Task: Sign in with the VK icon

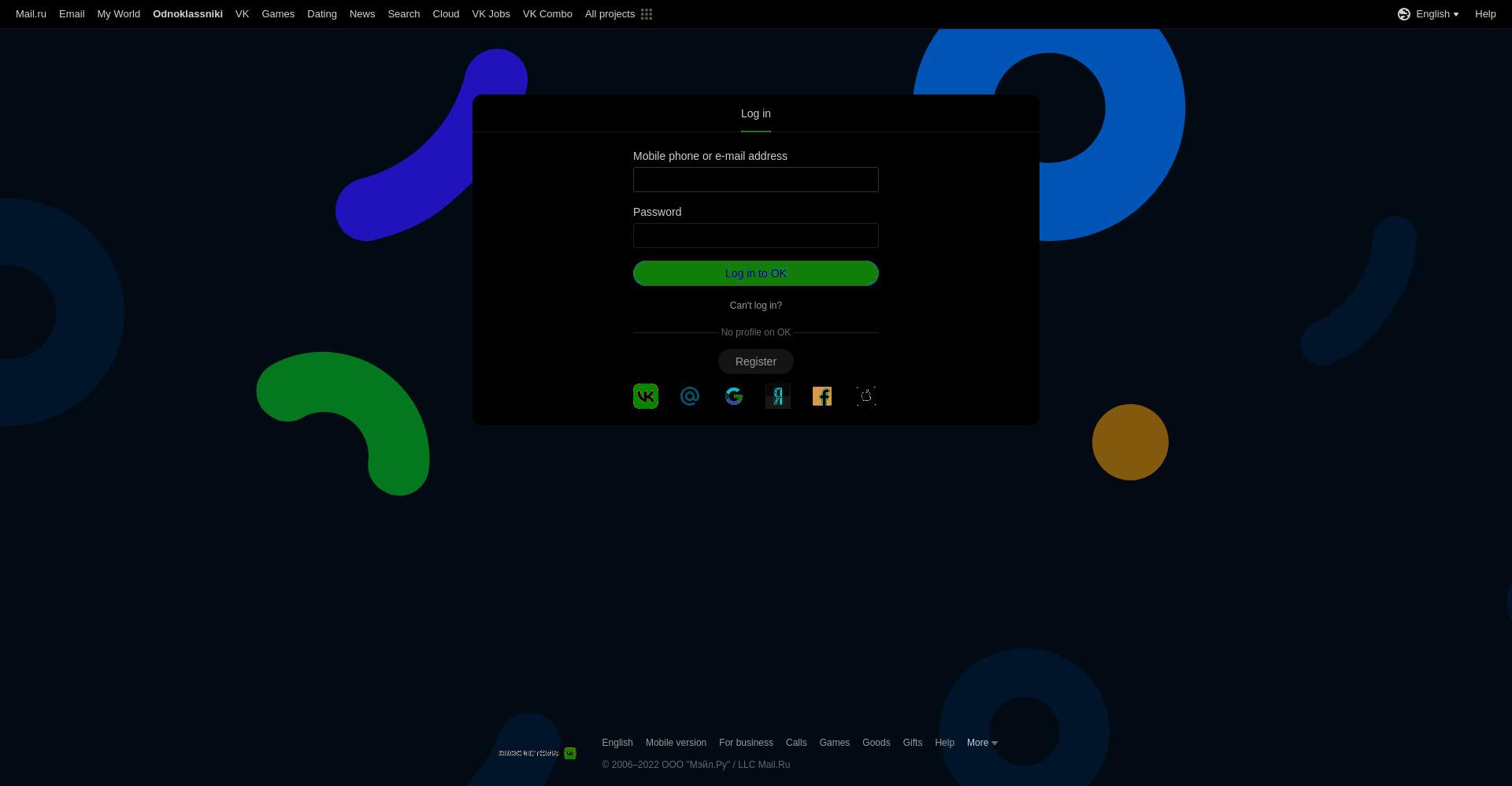Action: coord(646,396)
